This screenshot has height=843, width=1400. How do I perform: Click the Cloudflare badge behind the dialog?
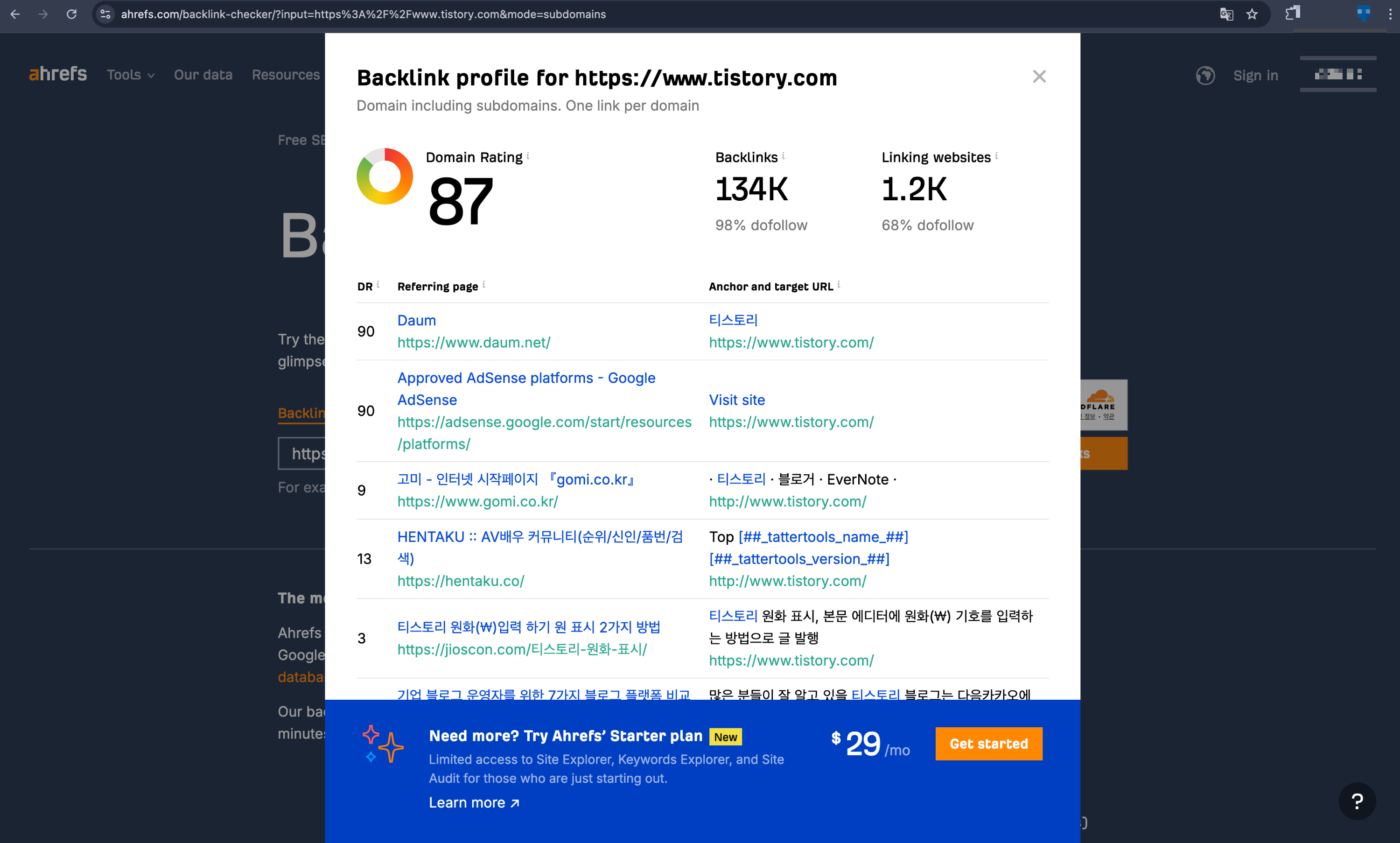point(1104,405)
